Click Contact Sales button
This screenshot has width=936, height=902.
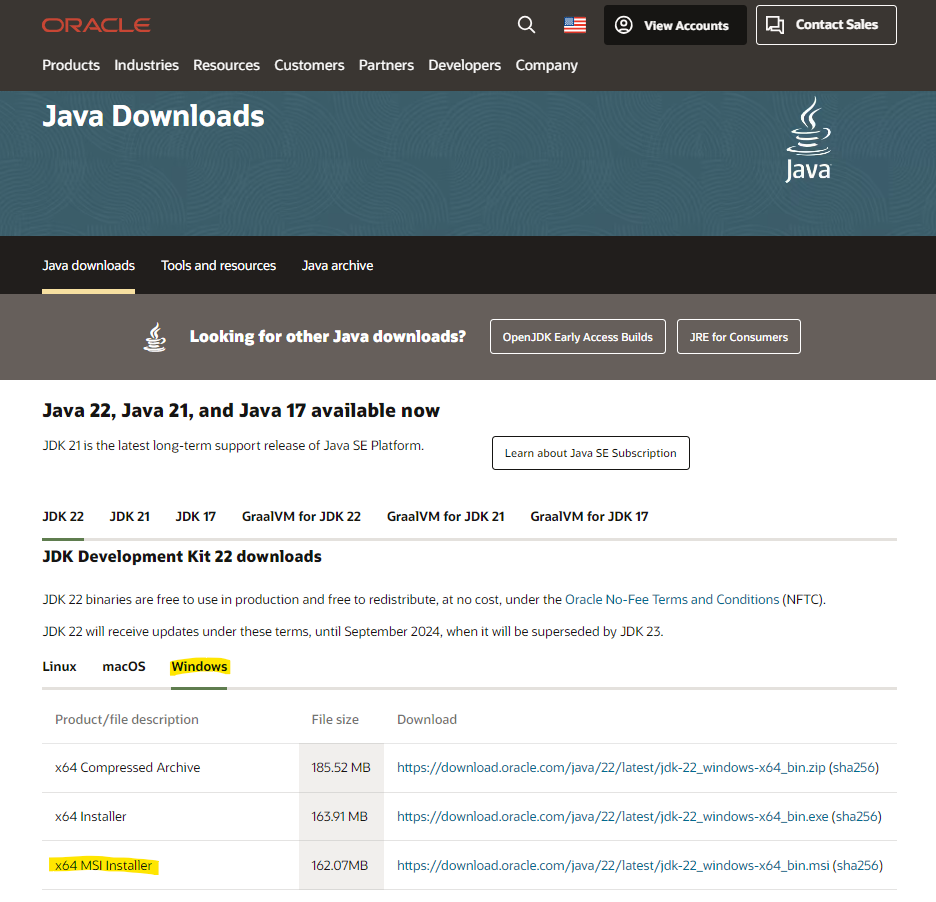(826, 25)
